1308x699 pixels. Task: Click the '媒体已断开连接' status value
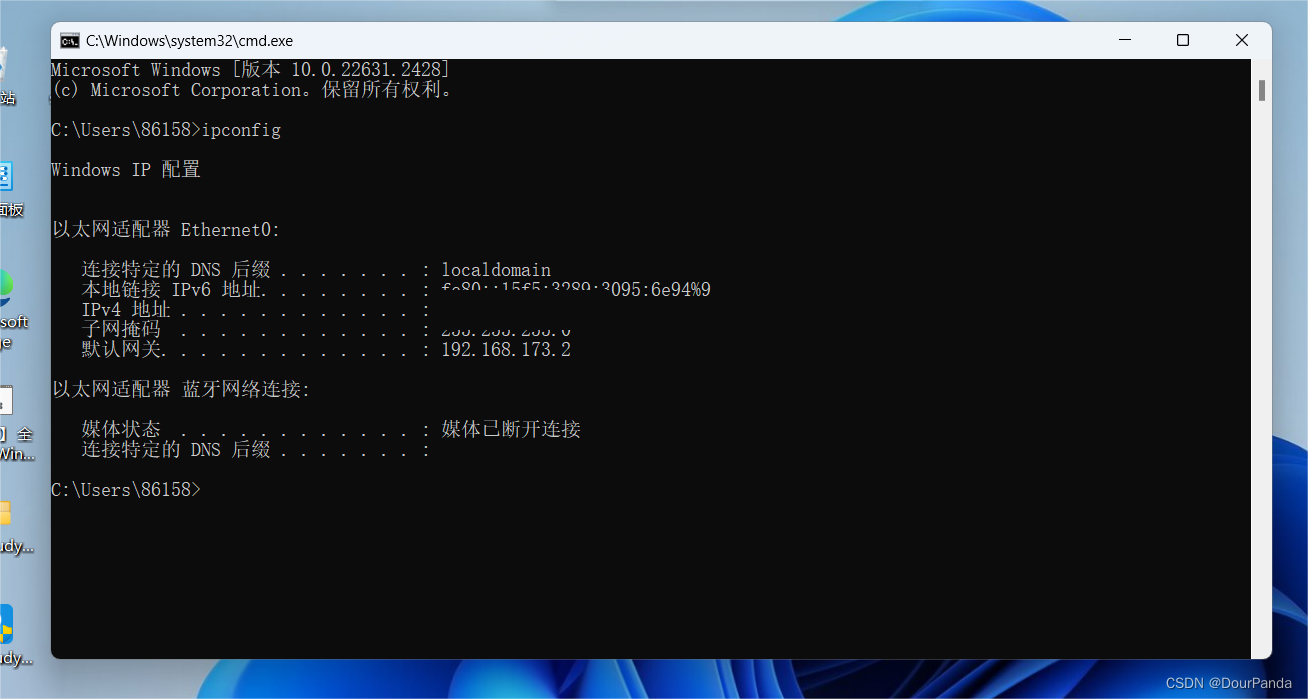point(511,430)
